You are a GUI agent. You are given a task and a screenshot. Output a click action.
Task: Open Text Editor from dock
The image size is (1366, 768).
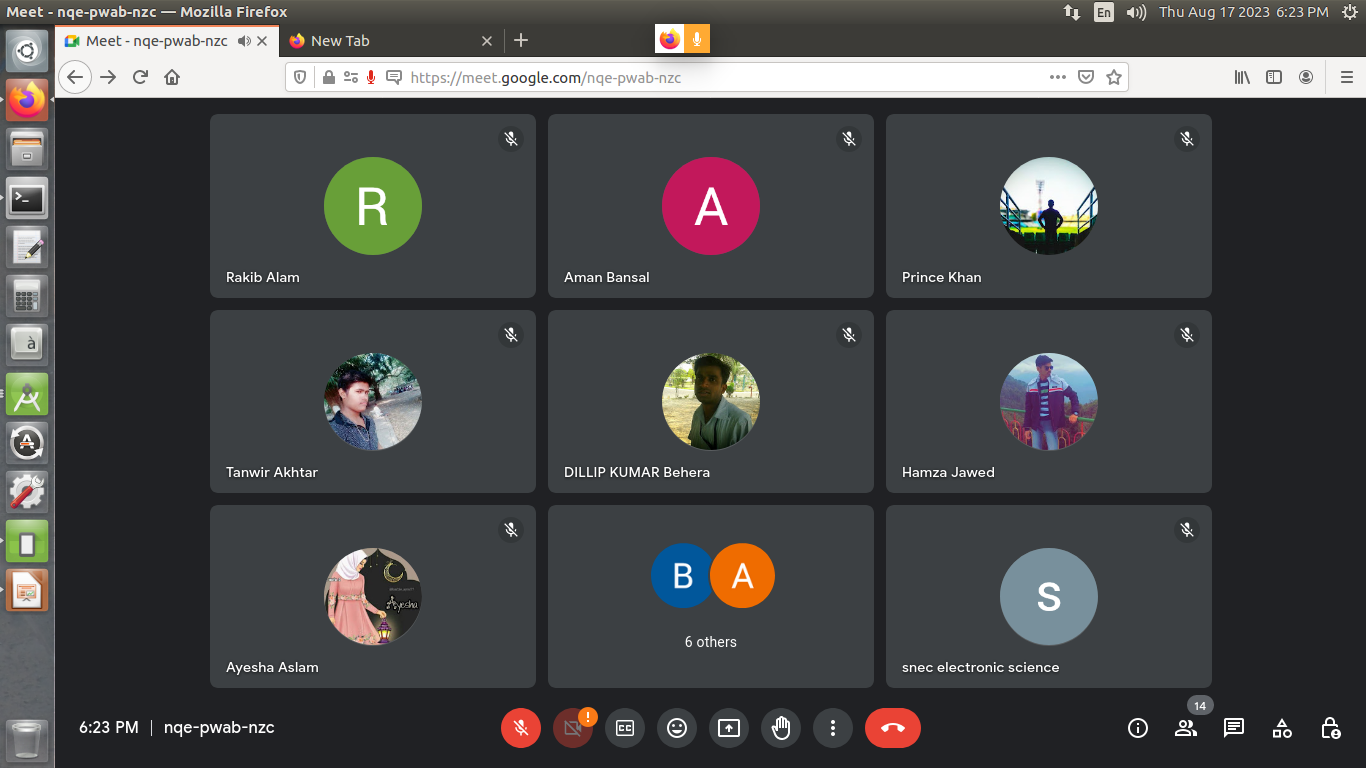(x=27, y=247)
